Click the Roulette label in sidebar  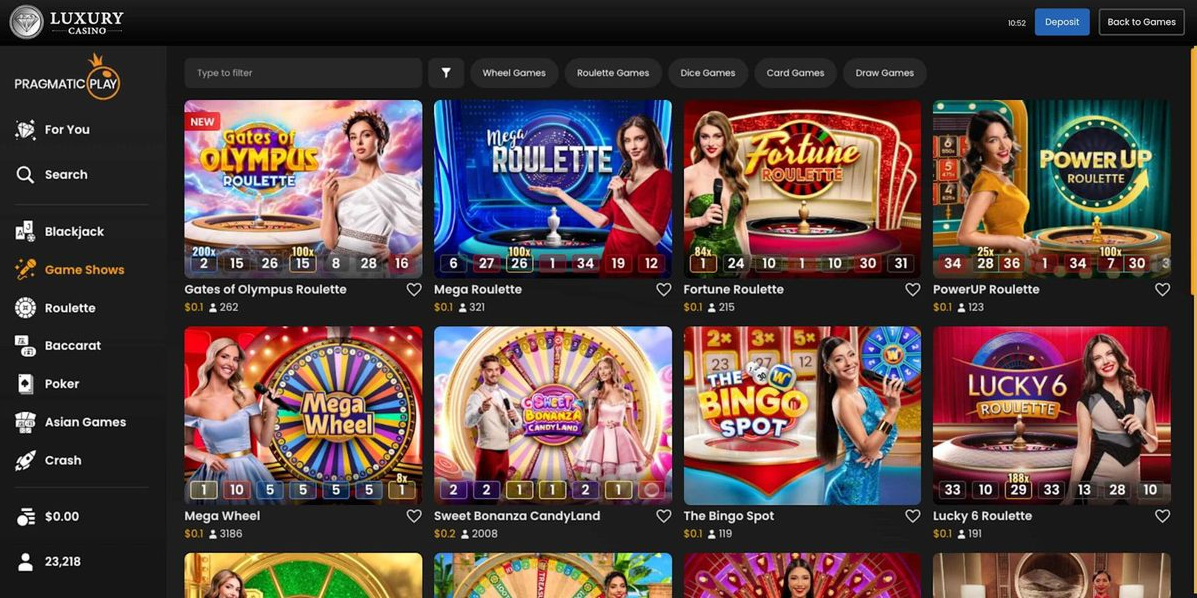[70, 308]
